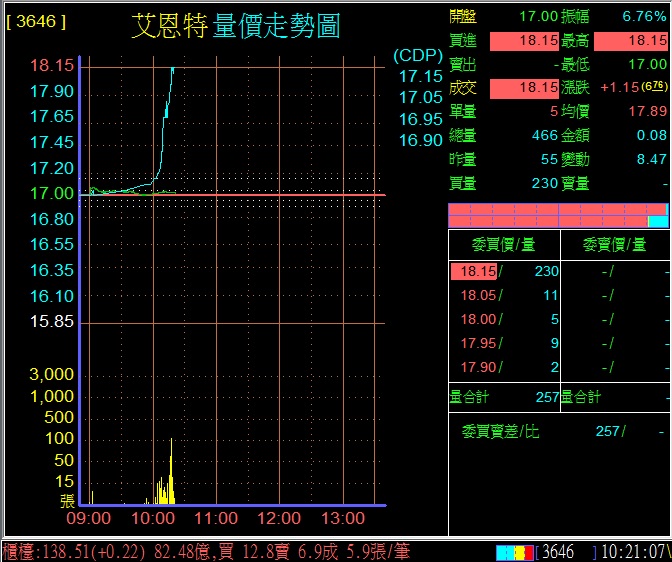Click the 變動 value 8.47

tap(651, 159)
